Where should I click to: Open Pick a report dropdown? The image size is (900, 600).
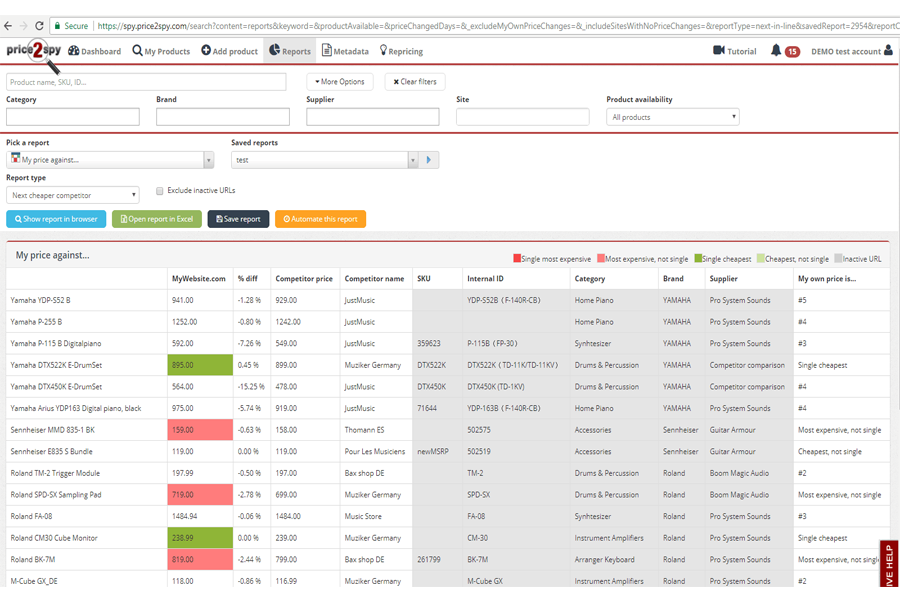110,160
